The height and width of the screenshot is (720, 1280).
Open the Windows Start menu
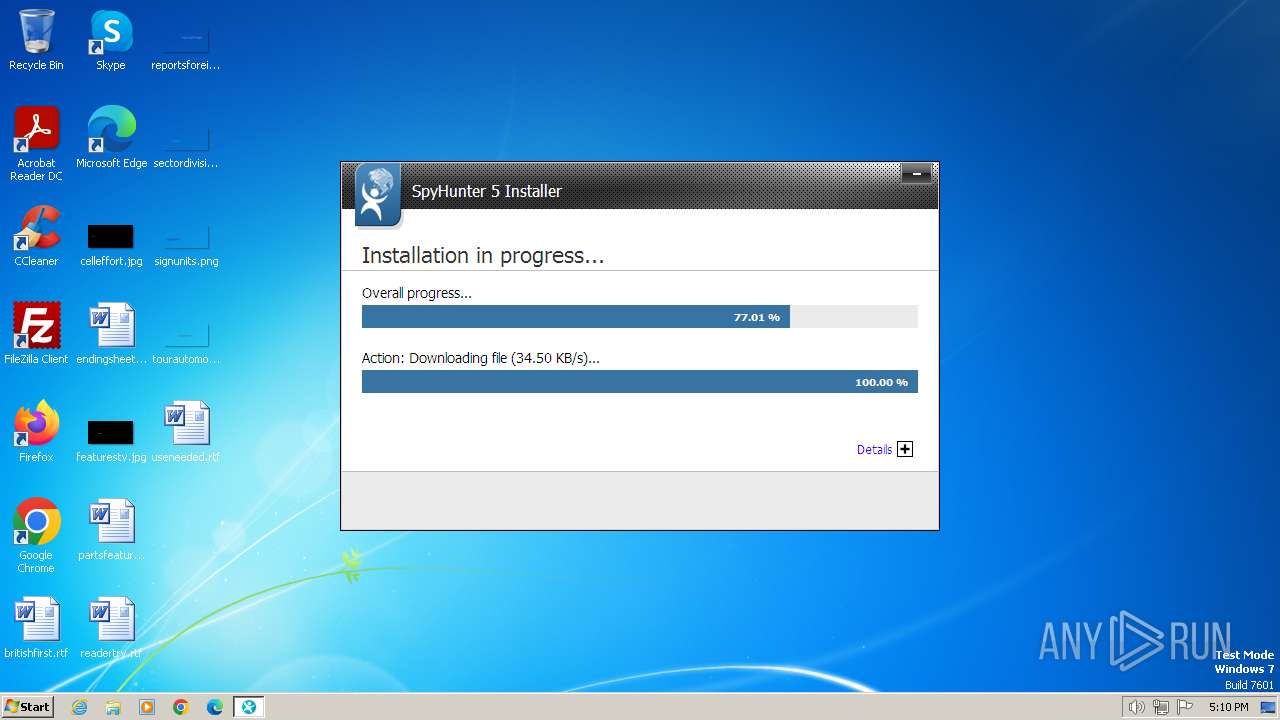point(27,706)
